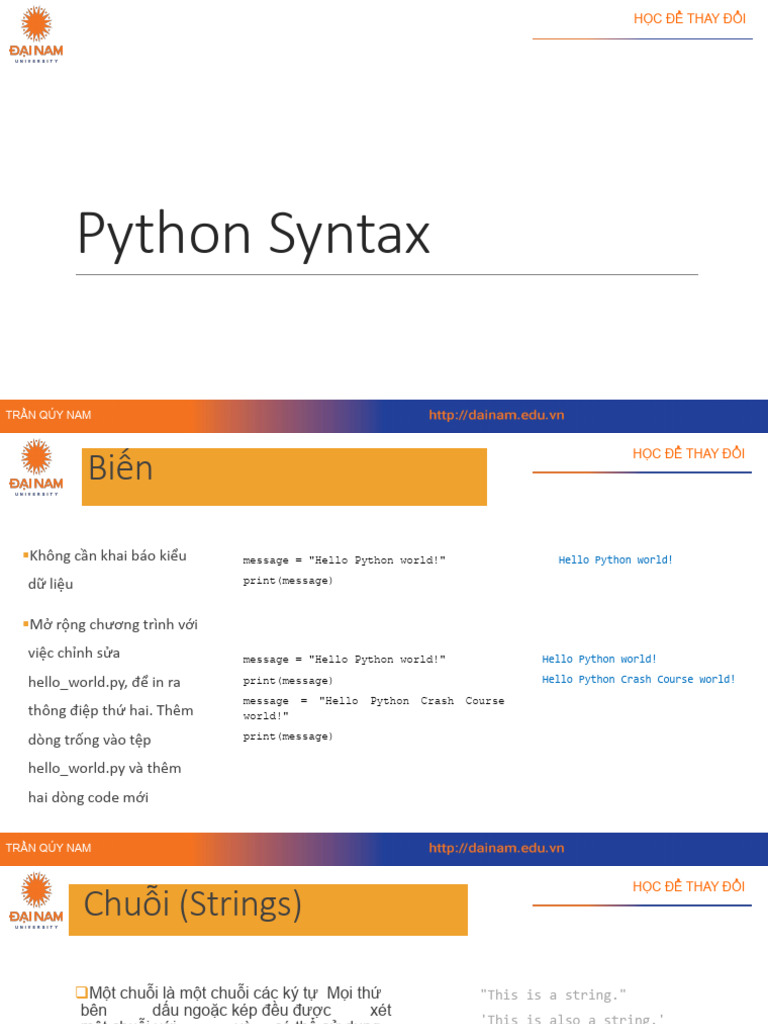
Task: Click the grey '"This is a string."' code sample
Action: (553, 995)
